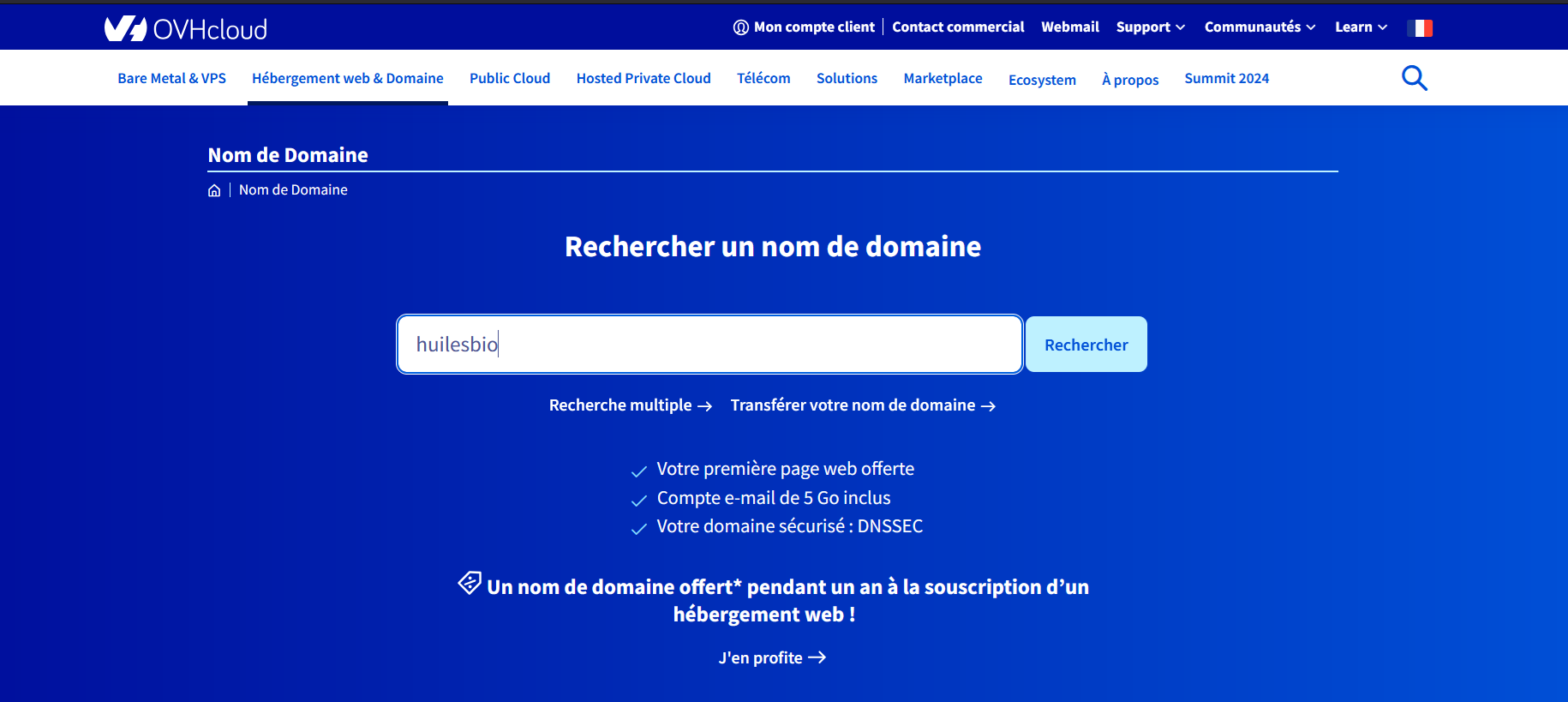Open the search magnifier icon
The height and width of the screenshot is (702, 1568).
click(x=1414, y=78)
